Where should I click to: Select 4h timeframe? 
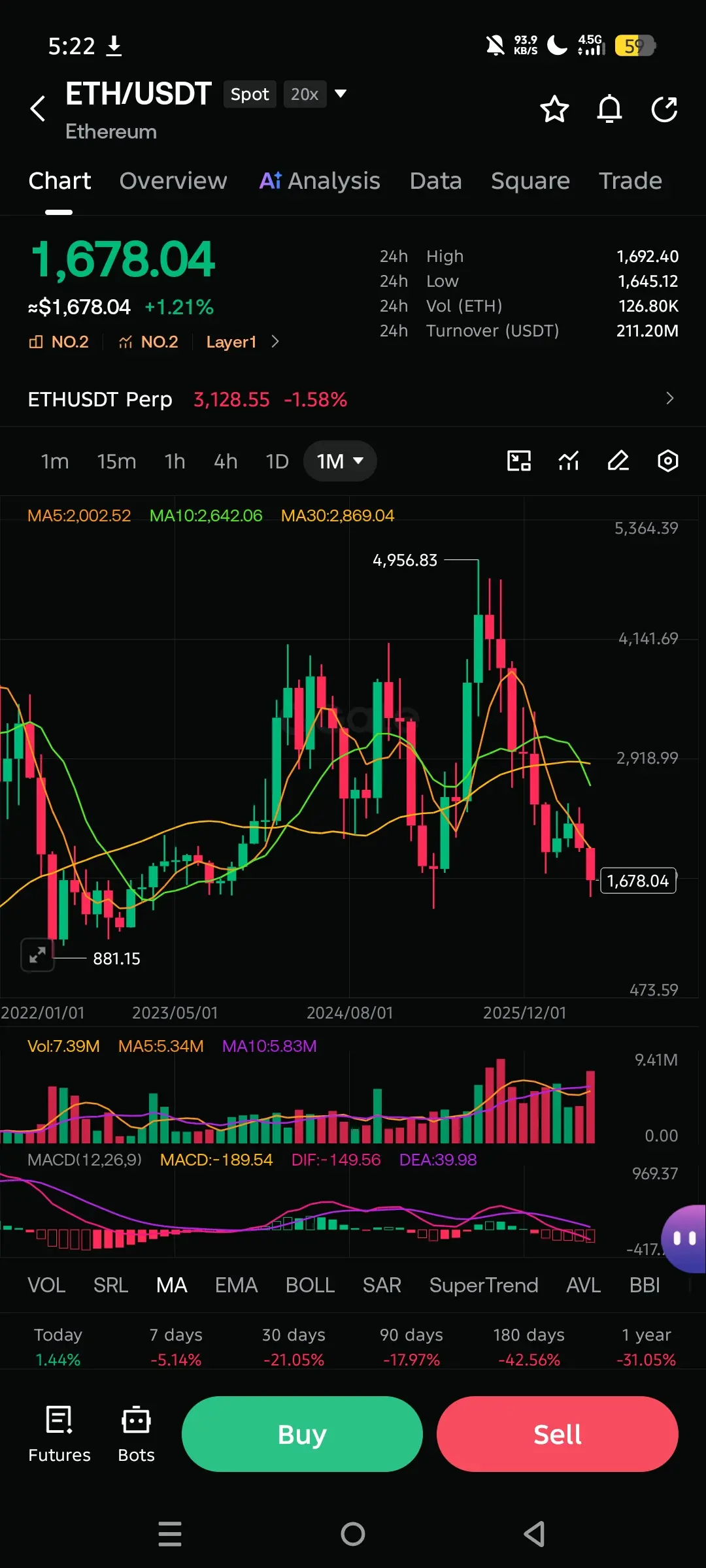pyautogui.click(x=226, y=461)
